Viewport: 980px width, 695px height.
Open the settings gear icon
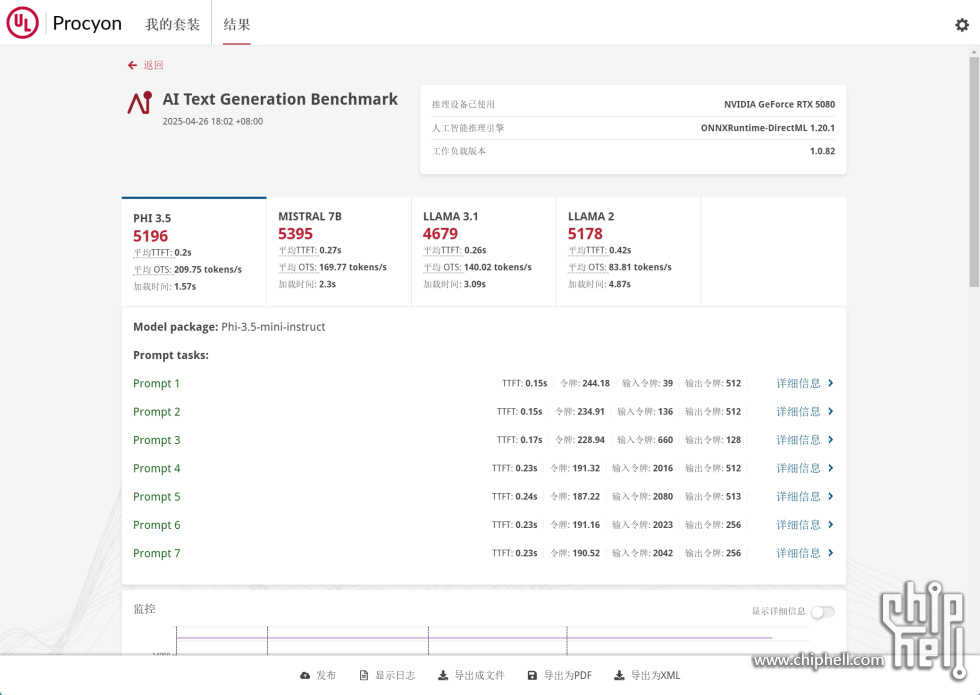[962, 25]
